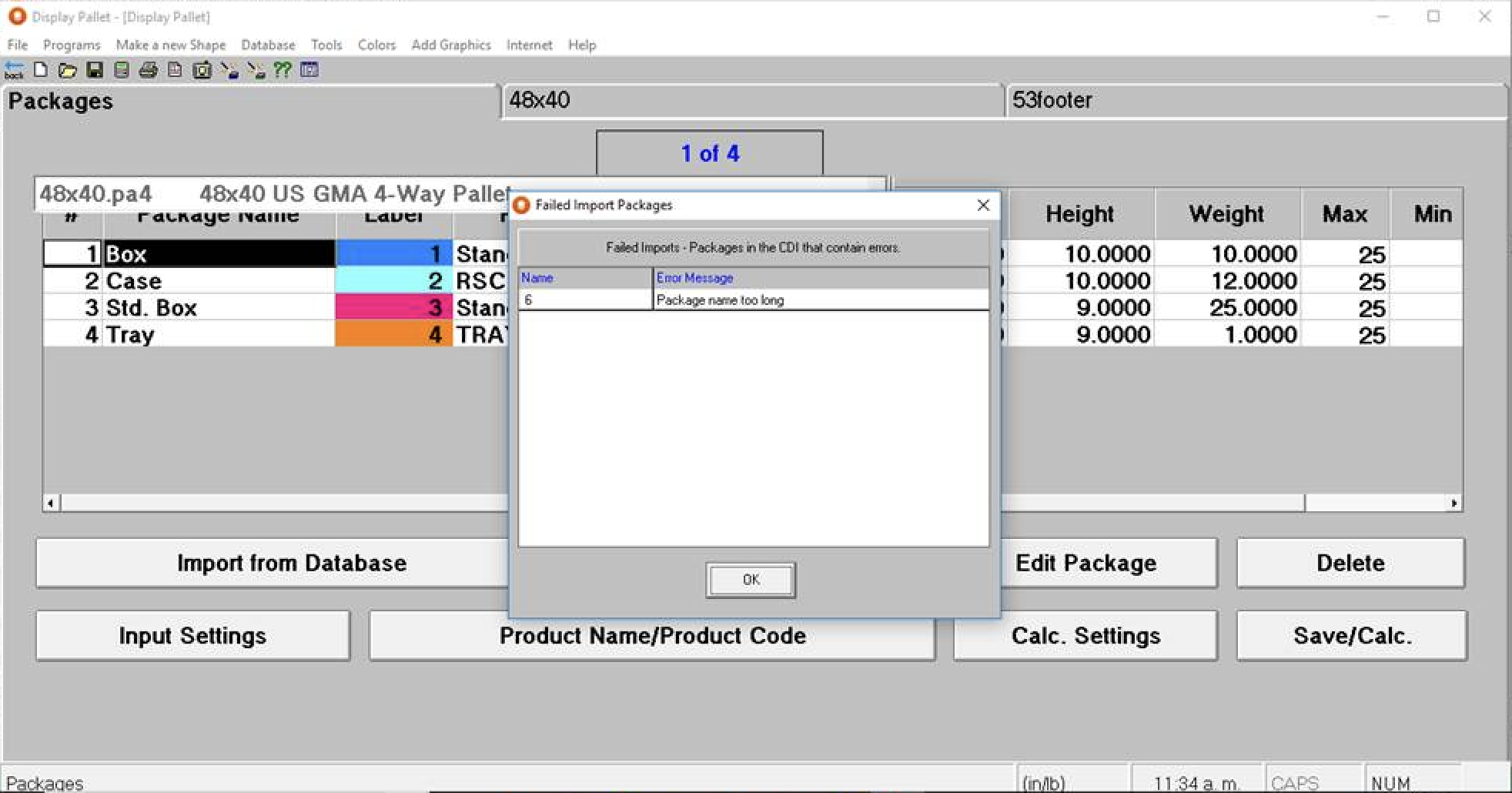
Task: Open file using the folder icon
Action: [x=68, y=71]
